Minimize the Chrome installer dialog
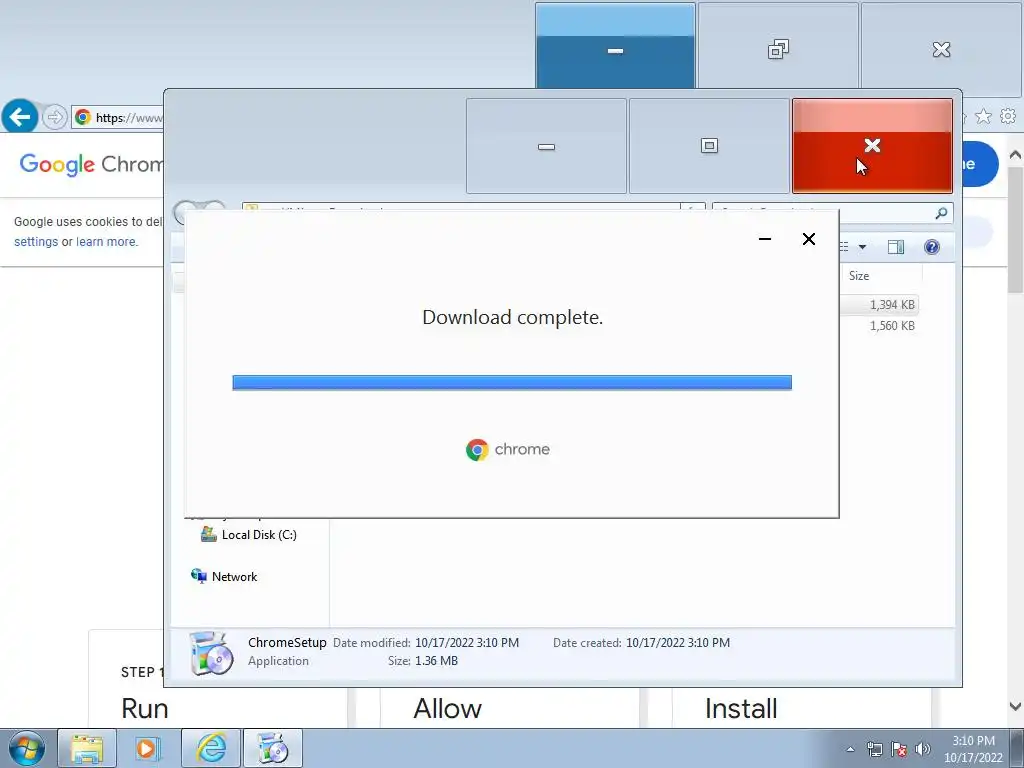 [765, 239]
